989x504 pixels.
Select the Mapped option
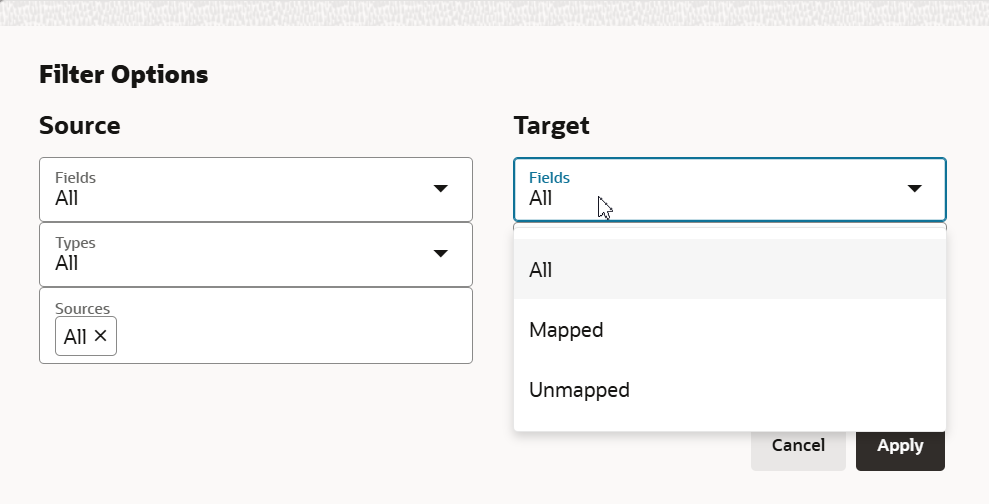click(x=566, y=329)
